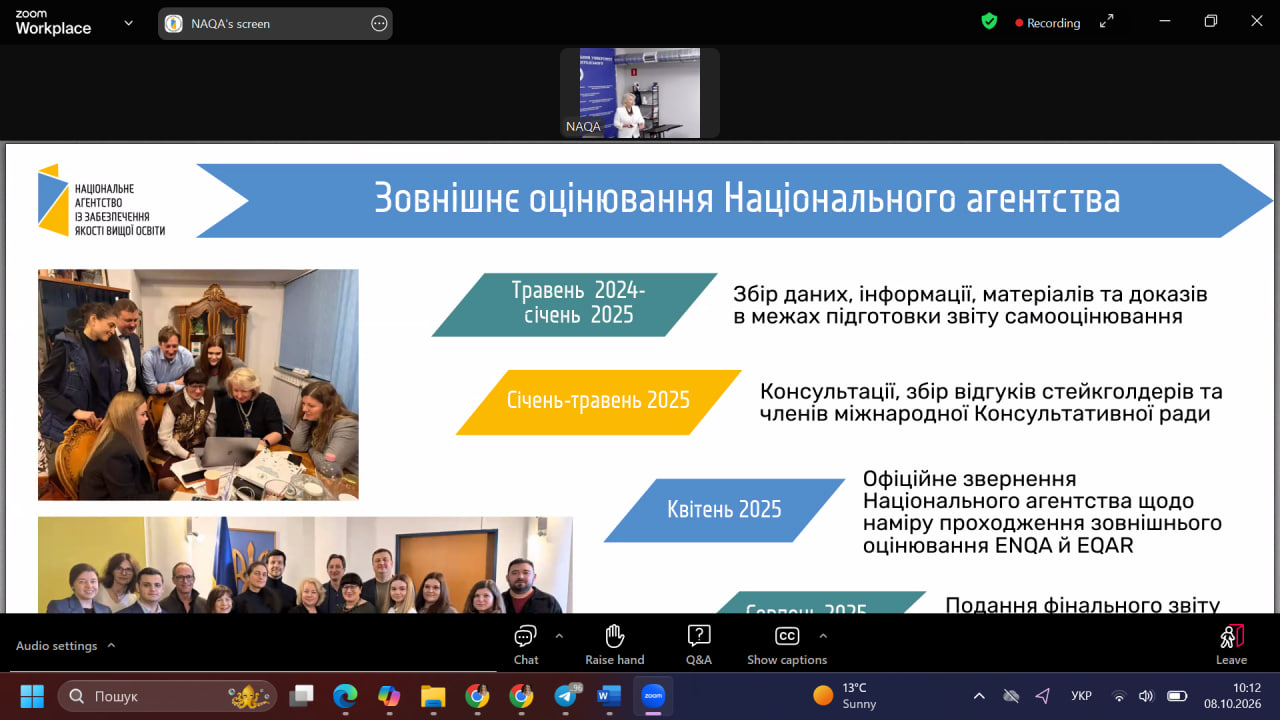Open the Windows Start menu
Screen dimensions: 1280x720
coord(32,696)
